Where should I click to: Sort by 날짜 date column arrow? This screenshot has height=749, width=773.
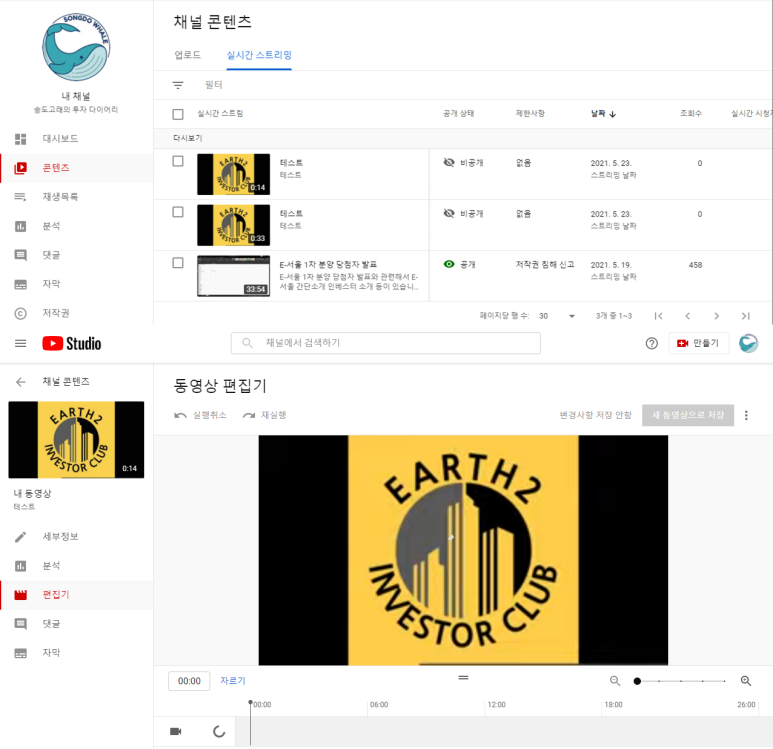coord(613,114)
